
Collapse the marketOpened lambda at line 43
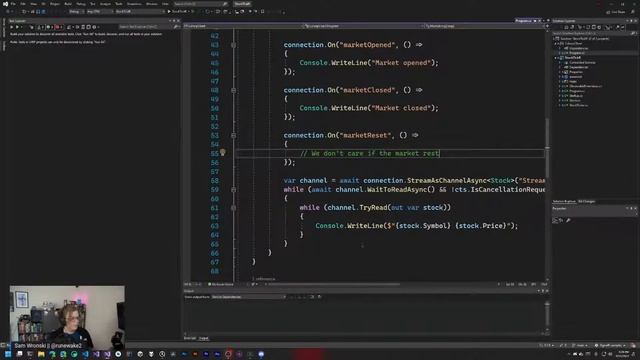(233, 45)
